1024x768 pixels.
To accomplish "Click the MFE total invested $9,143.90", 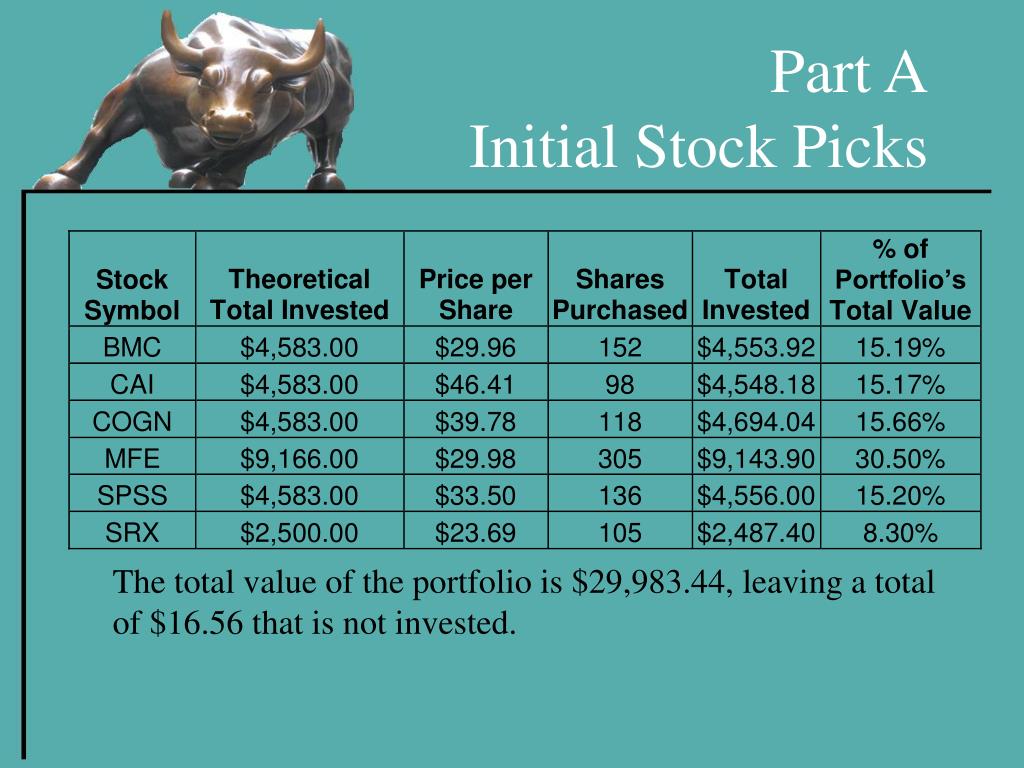I will [756, 457].
